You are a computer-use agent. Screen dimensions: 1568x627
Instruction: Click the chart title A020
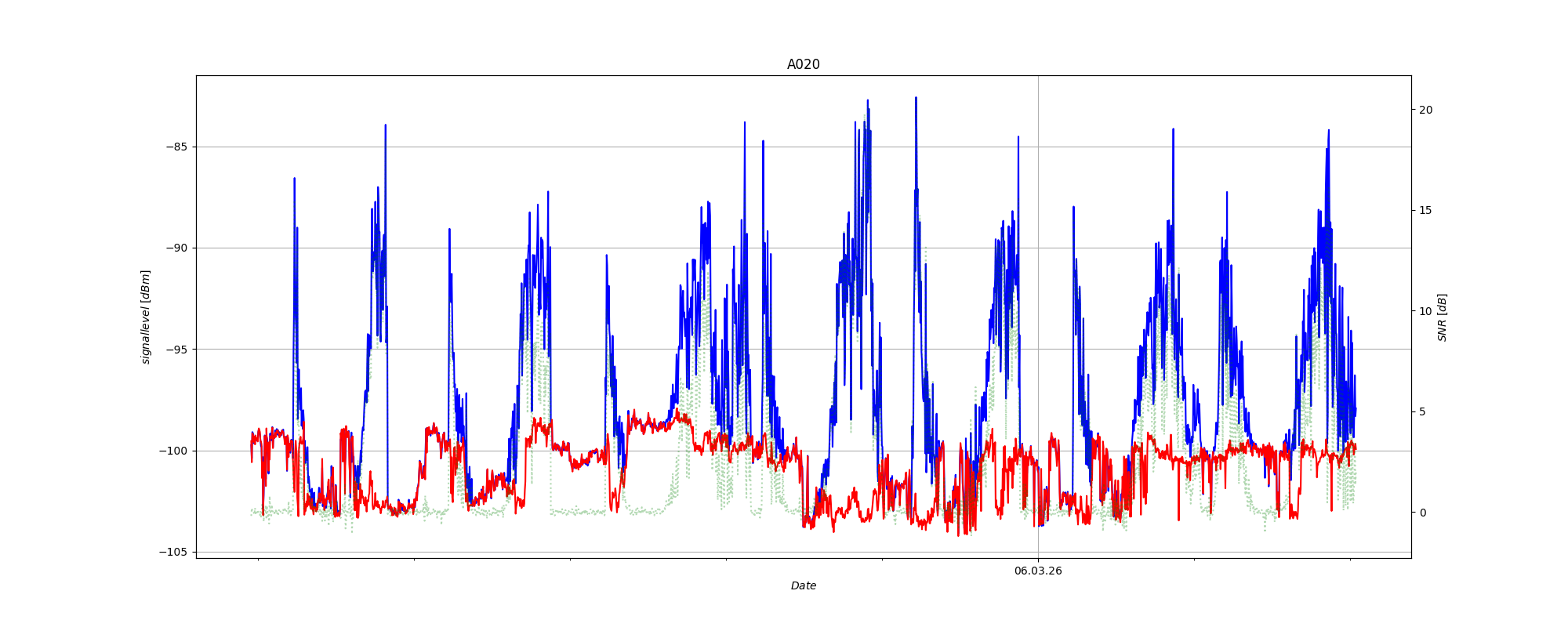(803, 65)
